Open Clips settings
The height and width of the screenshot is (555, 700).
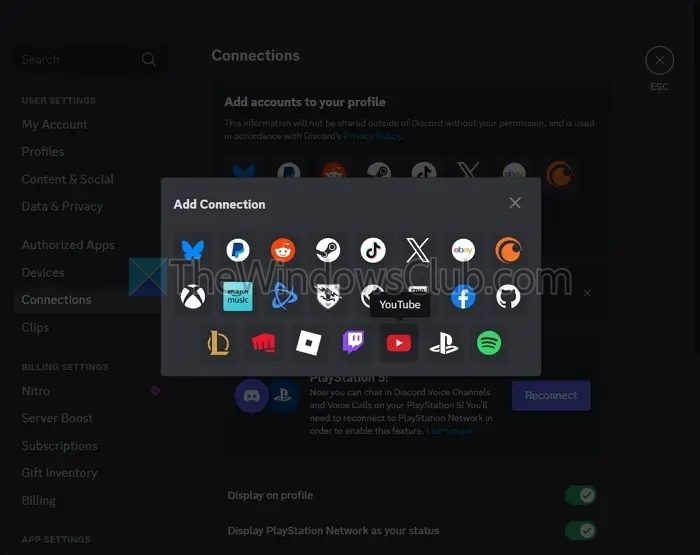(x=35, y=327)
